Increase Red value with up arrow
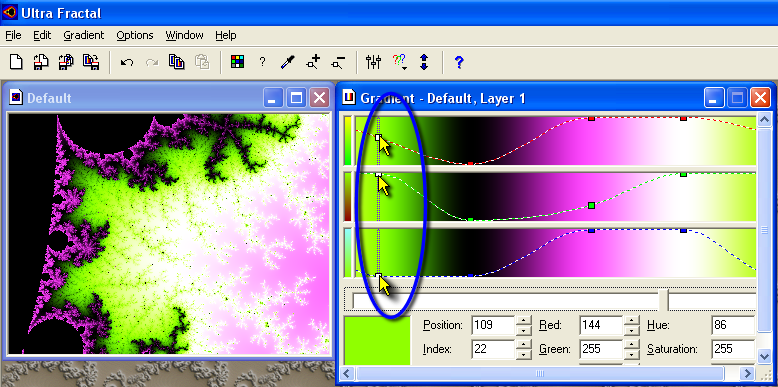The width and height of the screenshot is (778, 387). (631, 321)
